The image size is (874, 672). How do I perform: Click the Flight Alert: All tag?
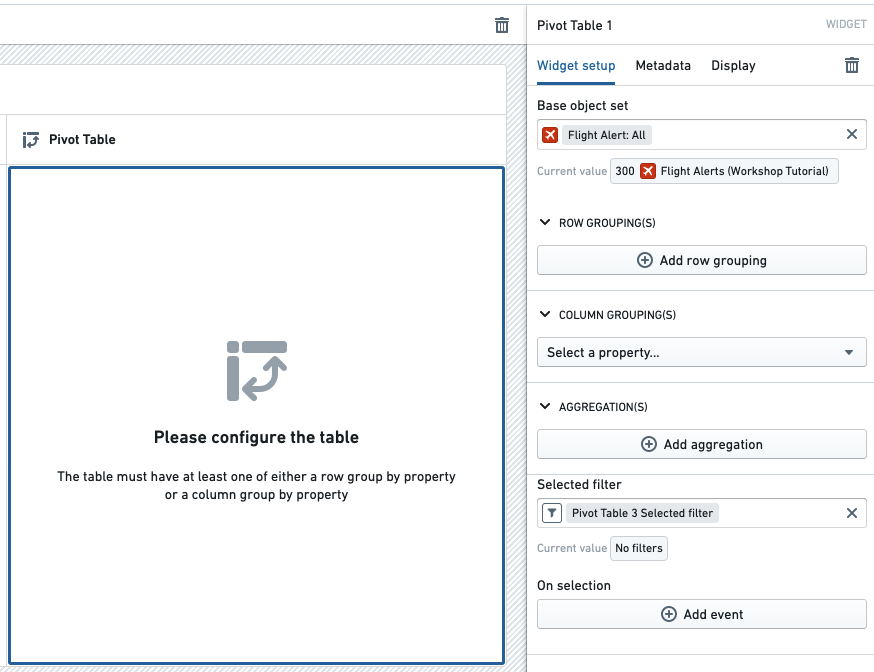click(606, 135)
